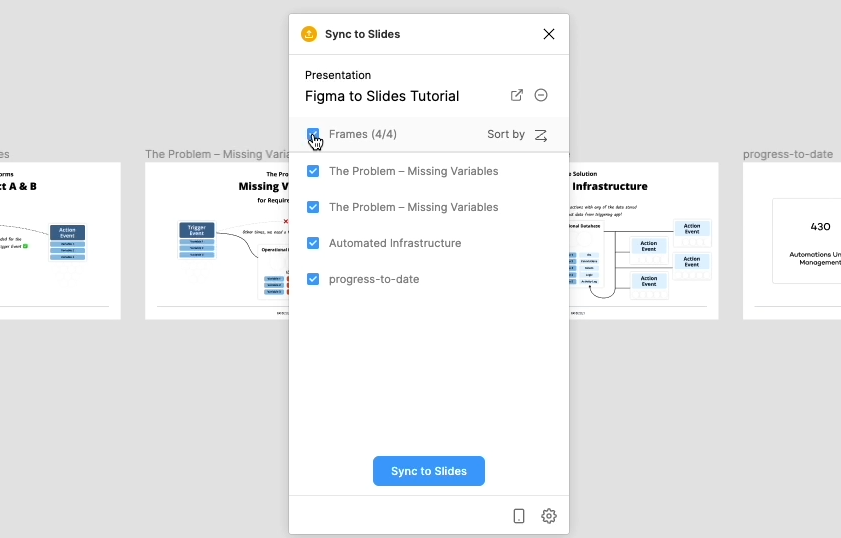Click the Frames (4/4) label
Screen dimensions: 841x538
click(x=363, y=134)
